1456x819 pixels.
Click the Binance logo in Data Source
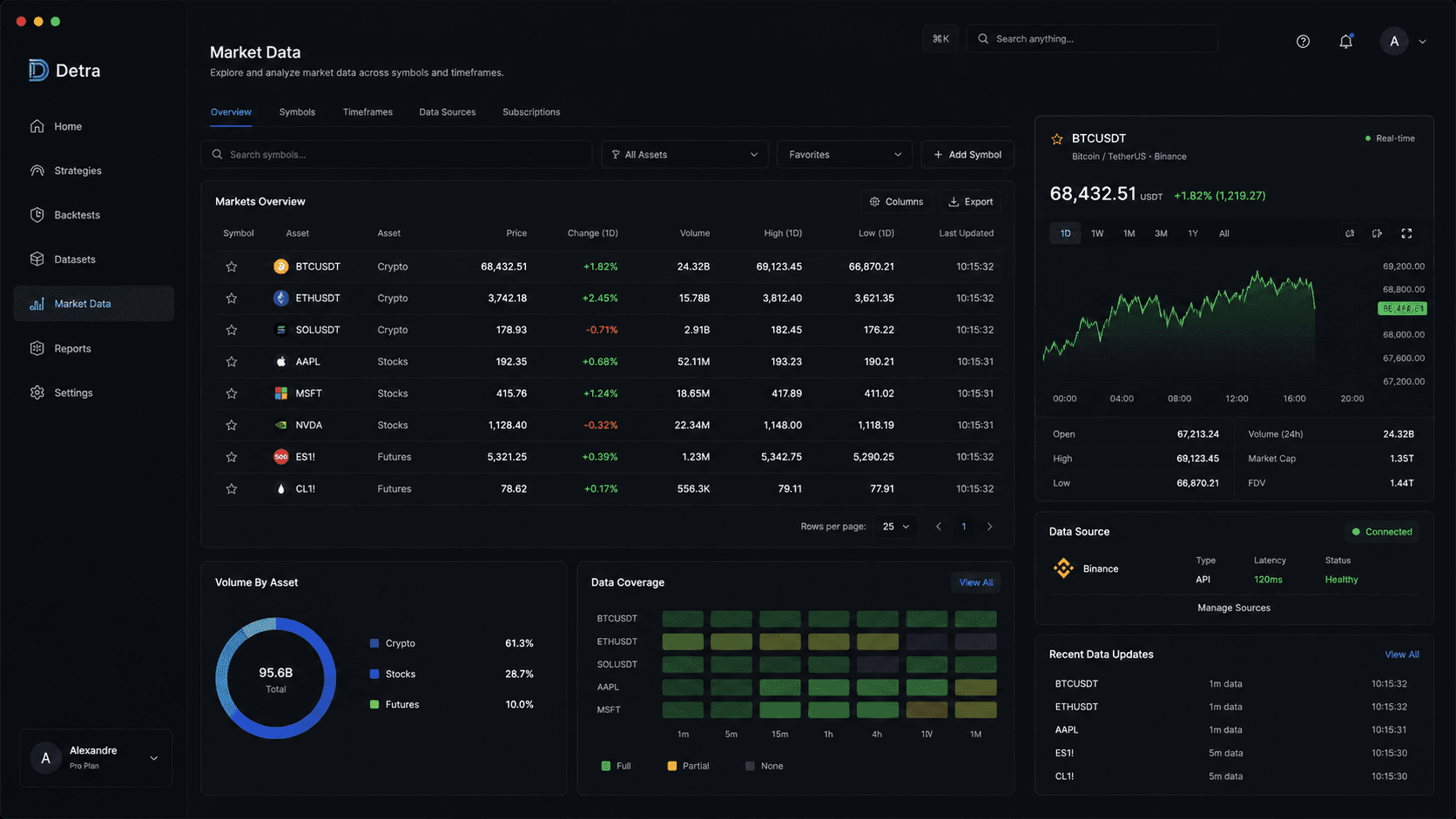(1063, 568)
